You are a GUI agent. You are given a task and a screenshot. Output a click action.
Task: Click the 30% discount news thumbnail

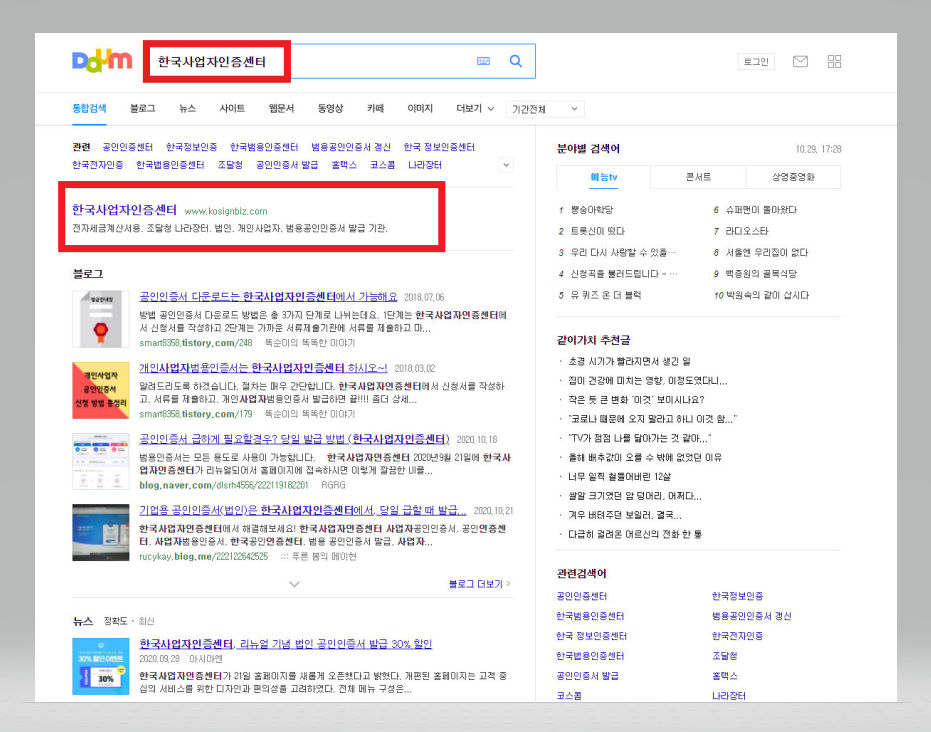[x=100, y=666]
